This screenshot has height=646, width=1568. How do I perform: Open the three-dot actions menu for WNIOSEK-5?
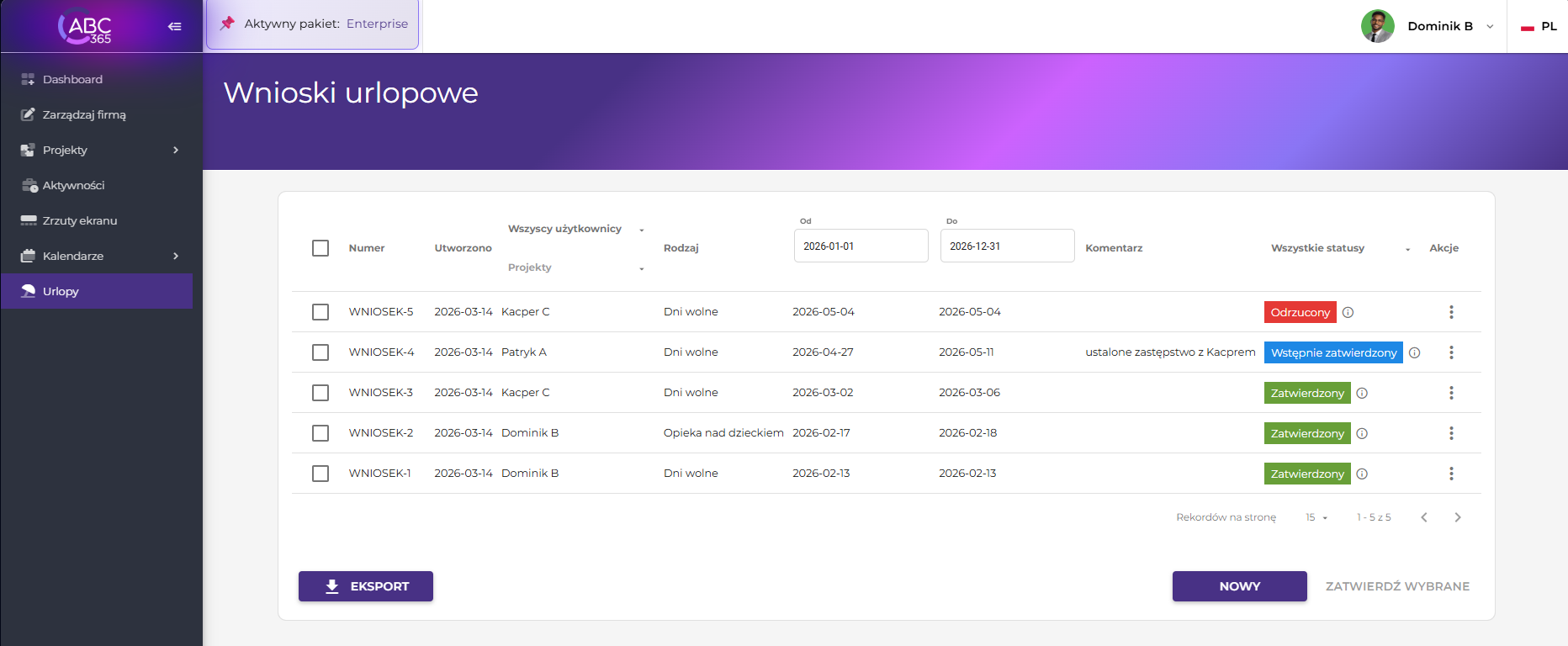pos(1451,312)
